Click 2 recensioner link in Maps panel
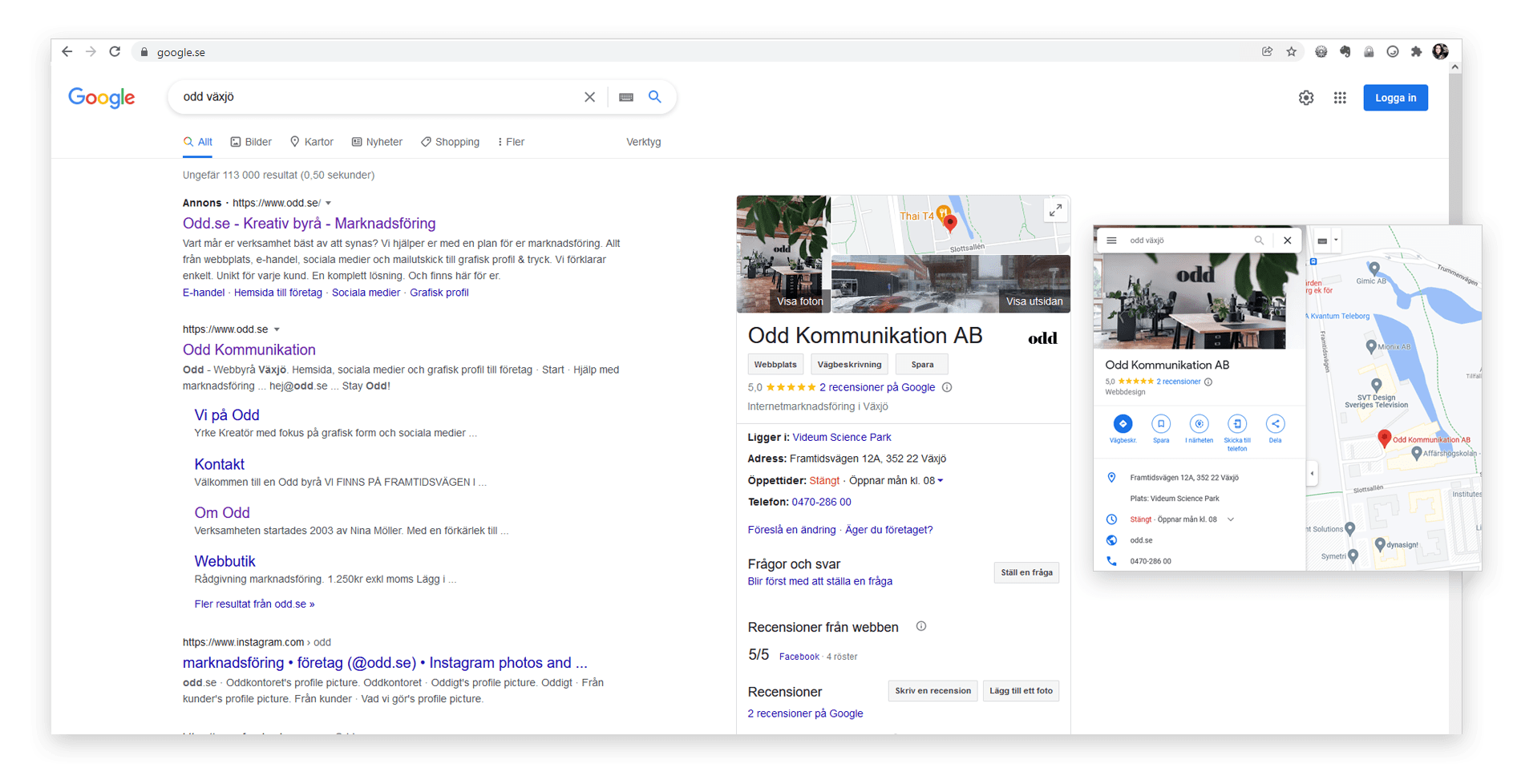Viewport: 1513px width, 784px height. pyautogui.click(x=1178, y=382)
